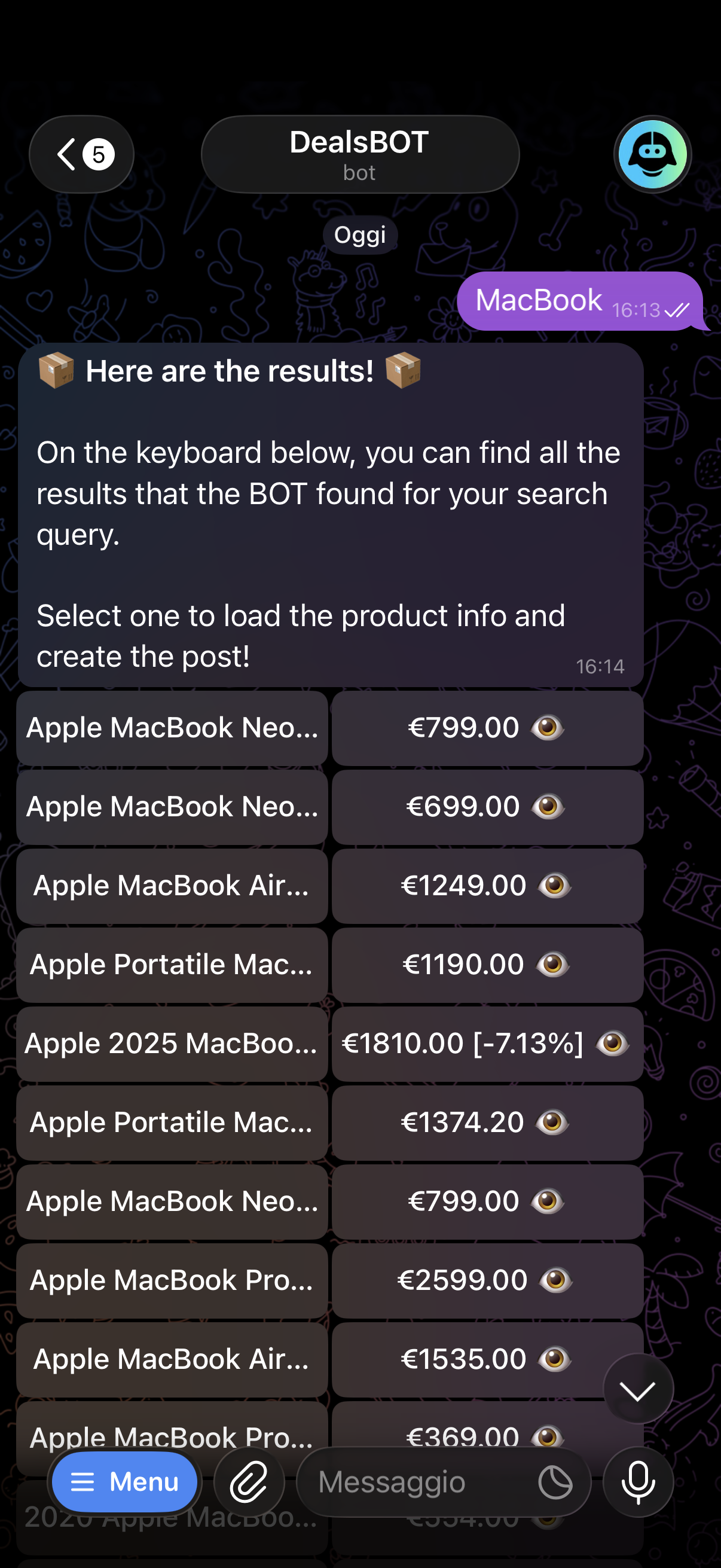Open the DealsBOT robot avatar profile

[x=652, y=154]
